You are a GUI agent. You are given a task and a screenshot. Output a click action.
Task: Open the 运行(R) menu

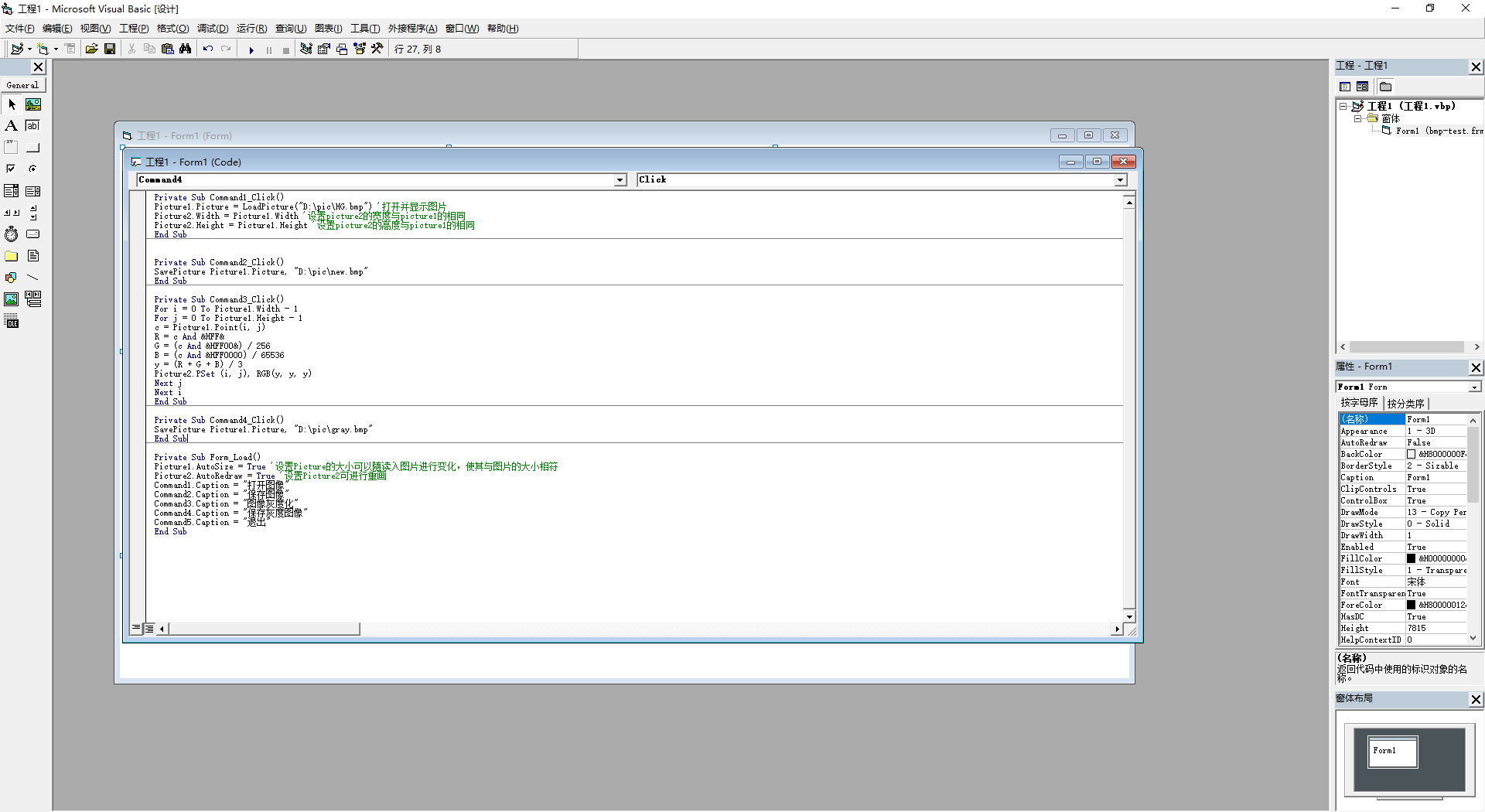point(251,29)
